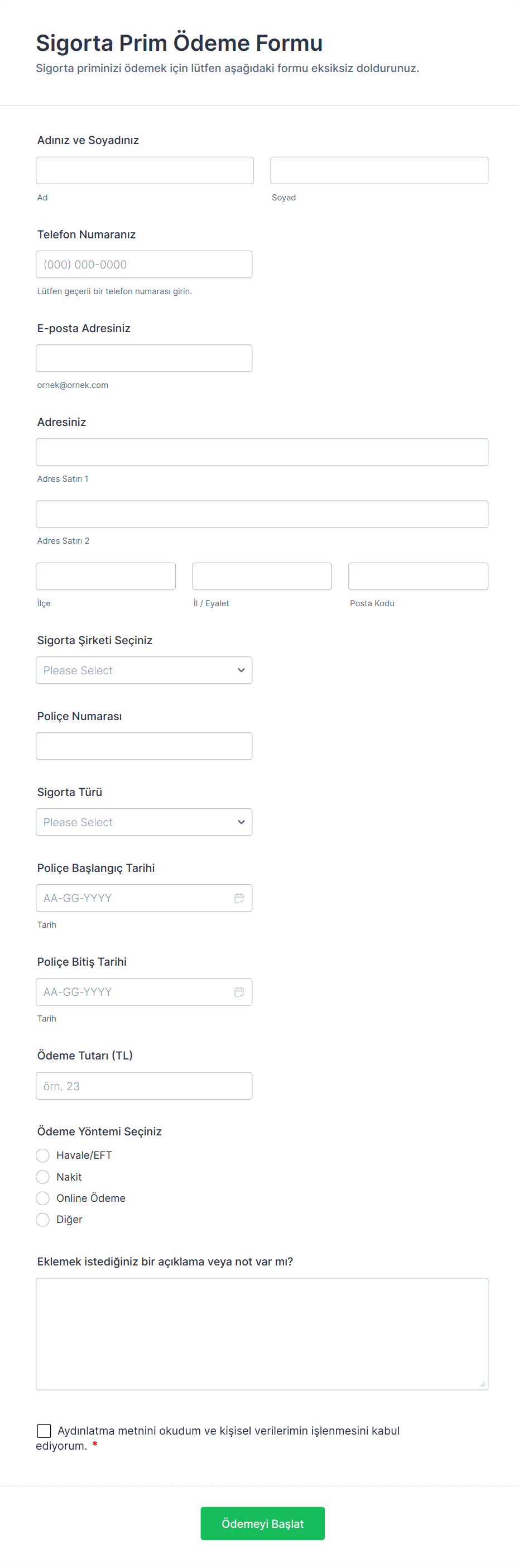Choose the Online Ödeme option

tap(42, 1198)
